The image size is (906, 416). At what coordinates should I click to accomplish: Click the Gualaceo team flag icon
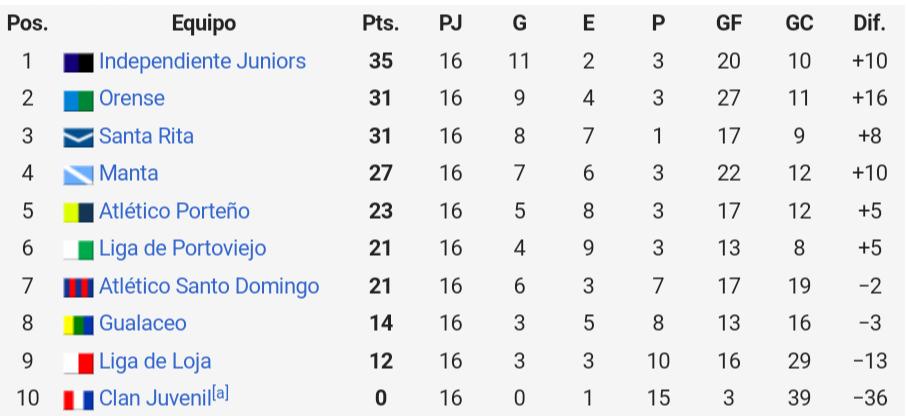pos(78,325)
